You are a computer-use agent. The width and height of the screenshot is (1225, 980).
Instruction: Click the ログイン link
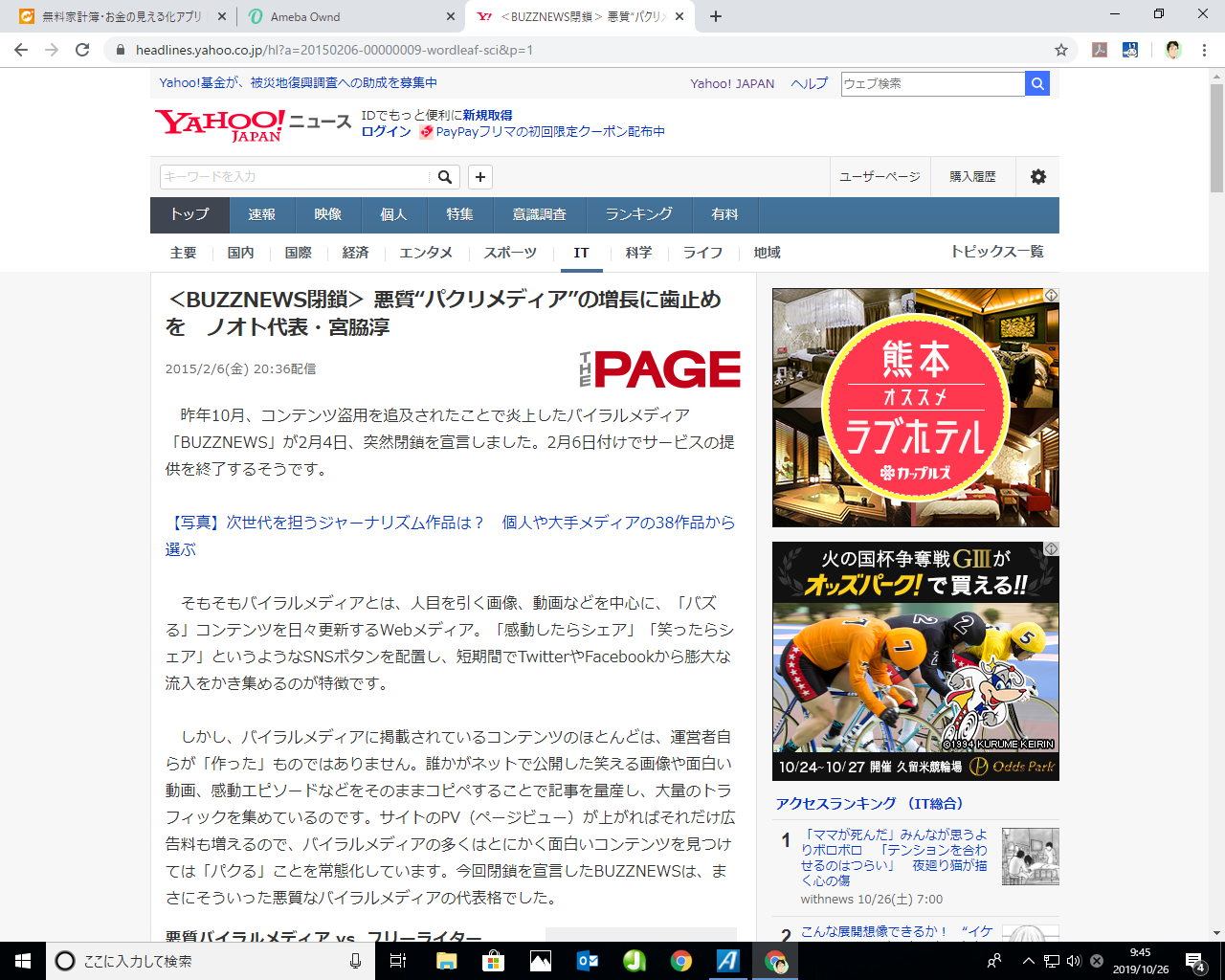click(386, 132)
